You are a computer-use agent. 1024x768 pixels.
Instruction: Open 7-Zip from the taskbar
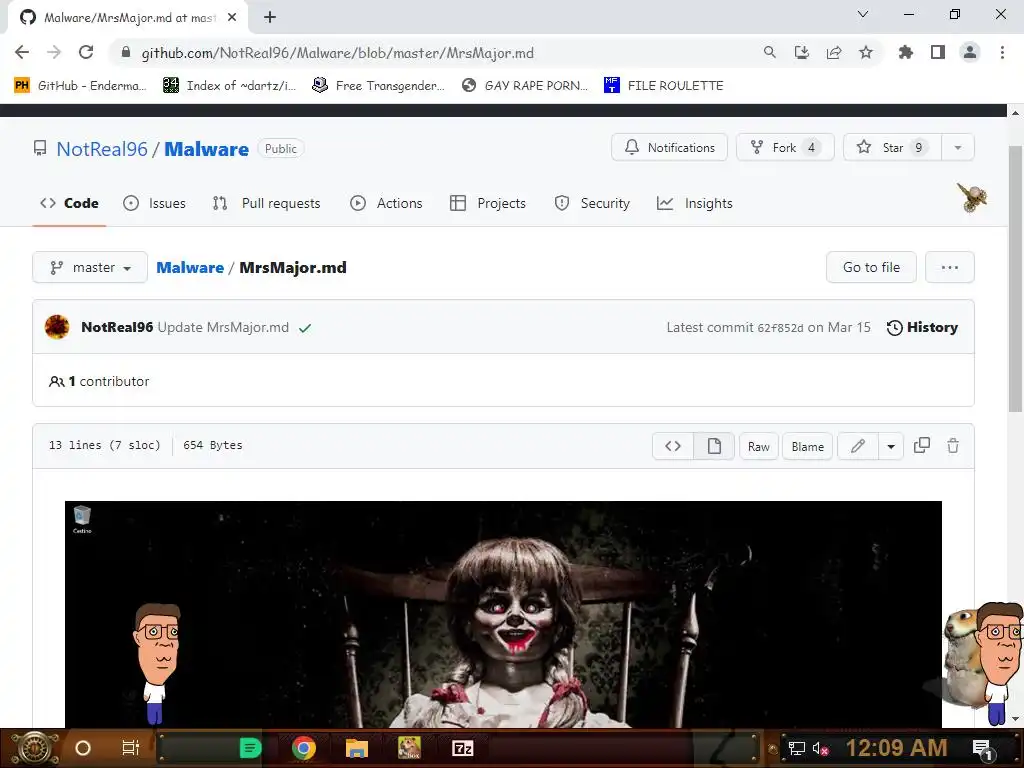pyautogui.click(x=462, y=748)
